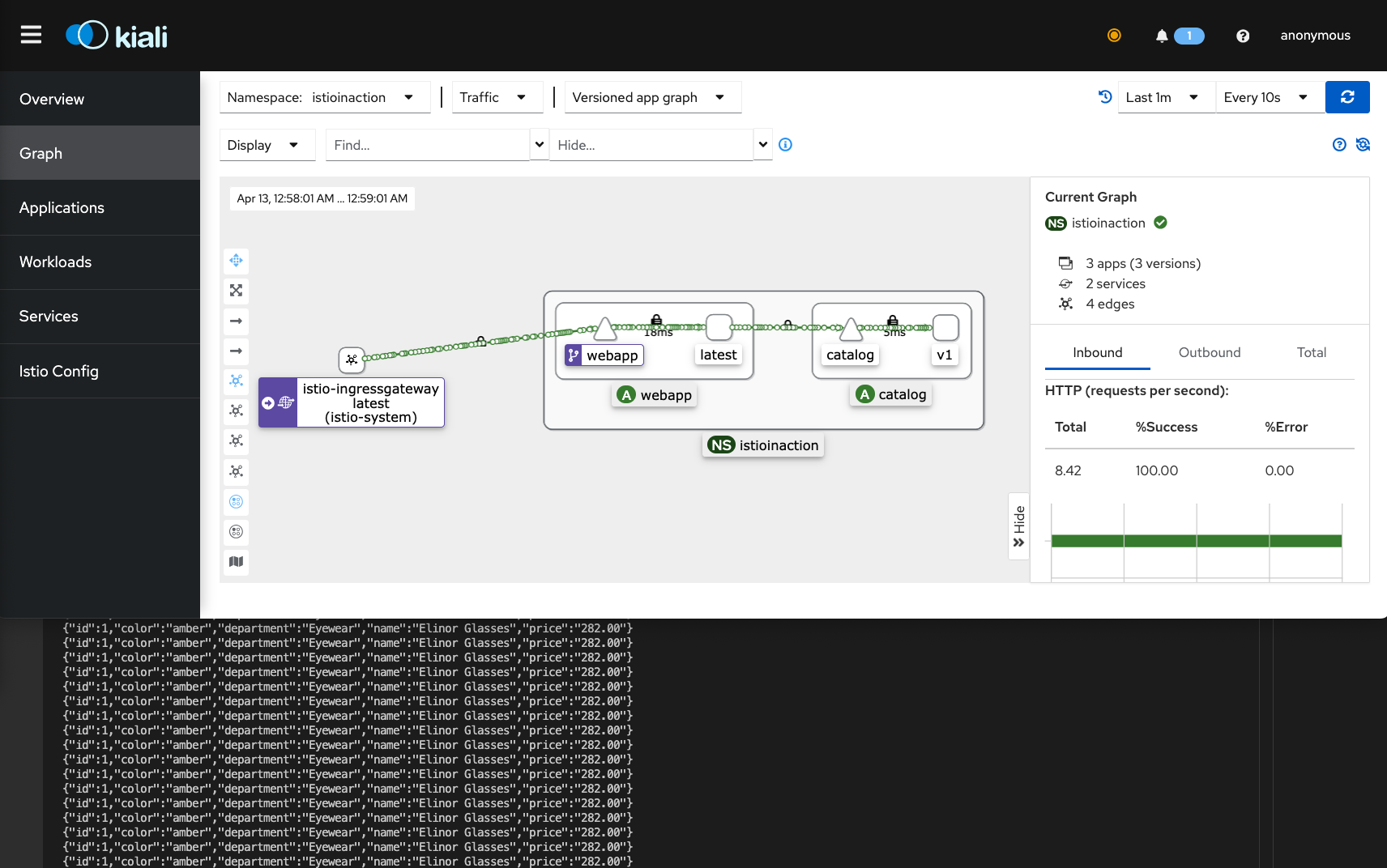Select Graph in the sidebar

[x=100, y=153]
